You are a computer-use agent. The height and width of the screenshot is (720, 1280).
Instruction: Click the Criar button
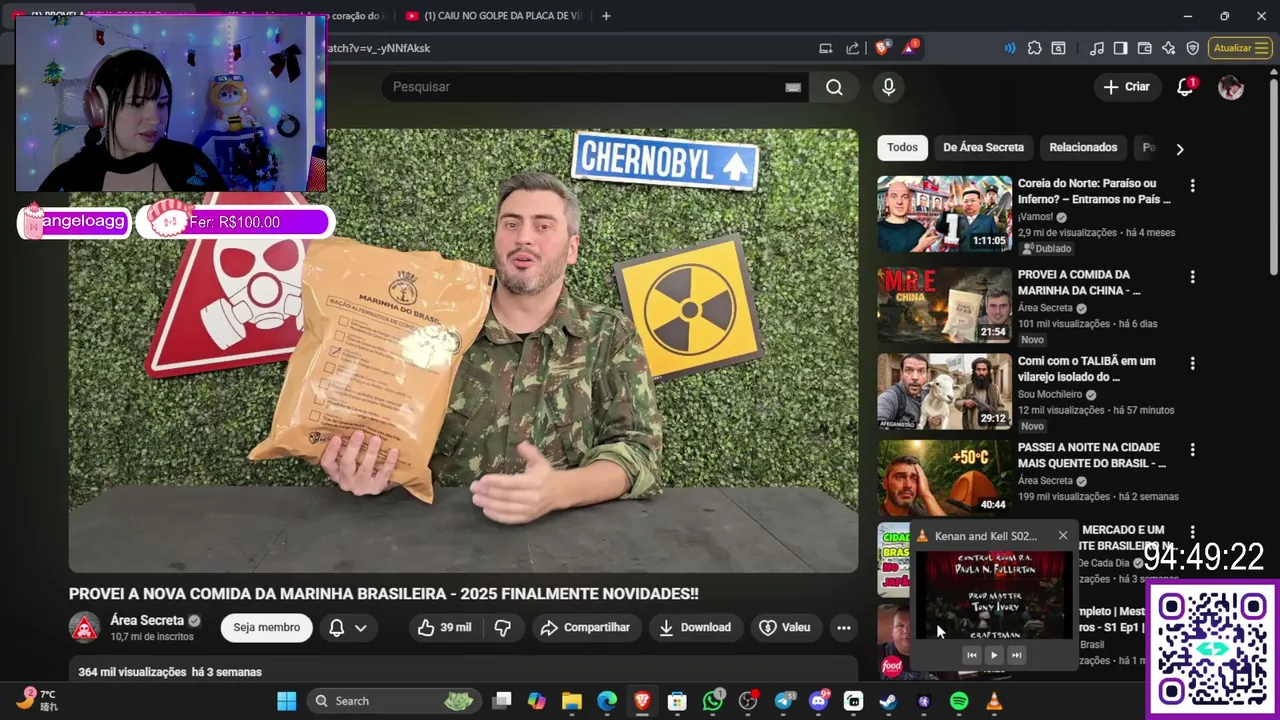1127,87
